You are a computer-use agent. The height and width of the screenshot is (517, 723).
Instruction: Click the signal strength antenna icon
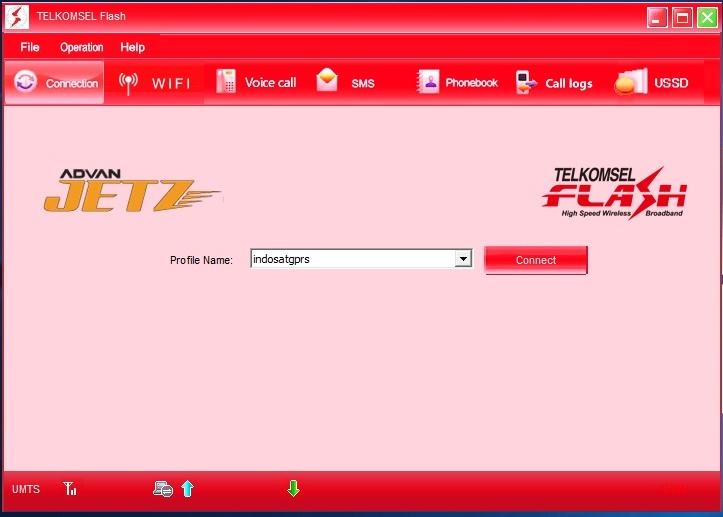[71, 488]
